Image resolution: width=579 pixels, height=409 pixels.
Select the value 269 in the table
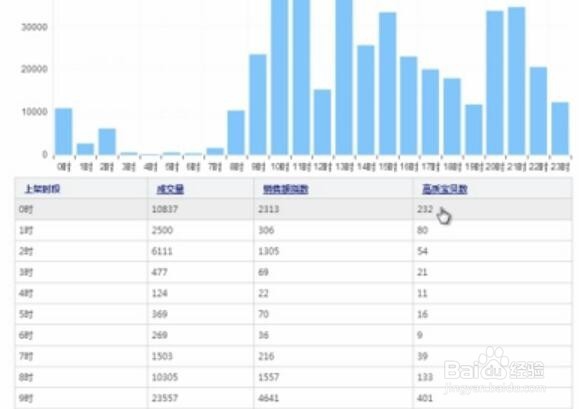160,335
